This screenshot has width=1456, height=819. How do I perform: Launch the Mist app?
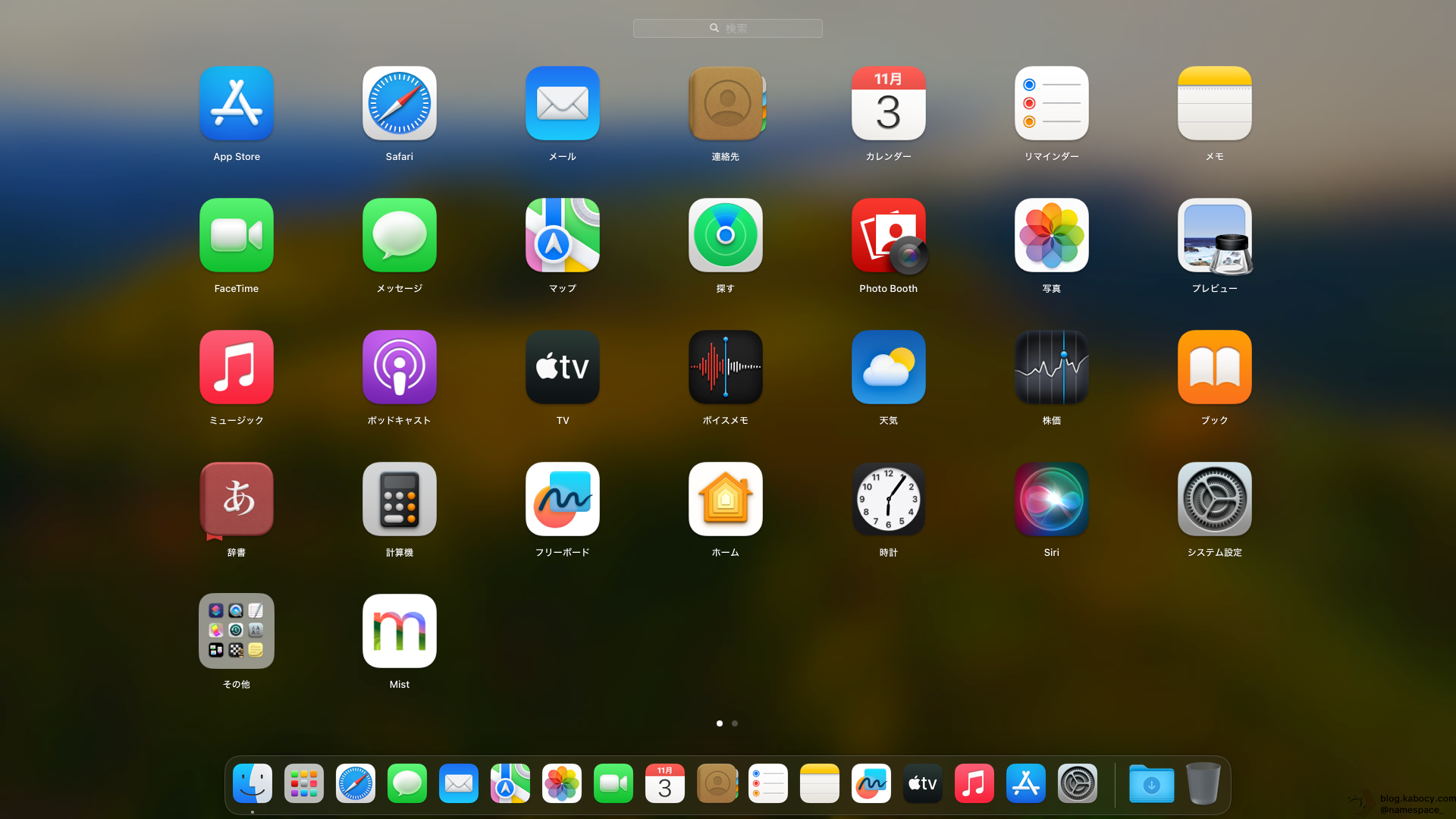(x=399, y=630)
